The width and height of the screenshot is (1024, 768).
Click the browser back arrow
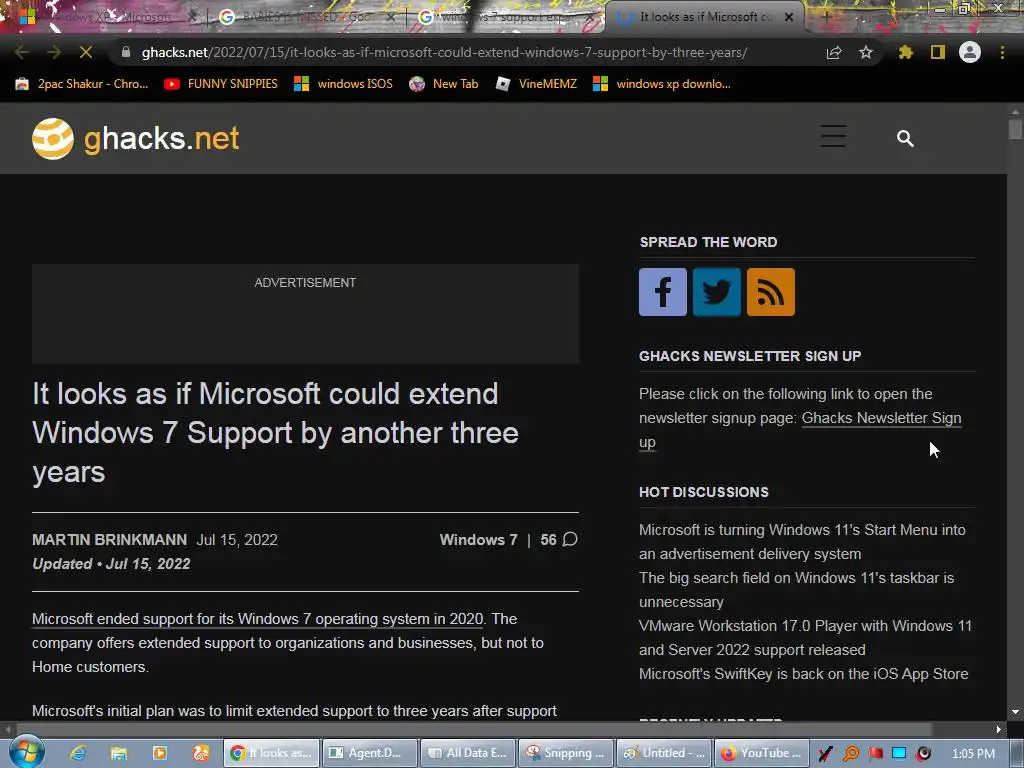tap(21, 52)
